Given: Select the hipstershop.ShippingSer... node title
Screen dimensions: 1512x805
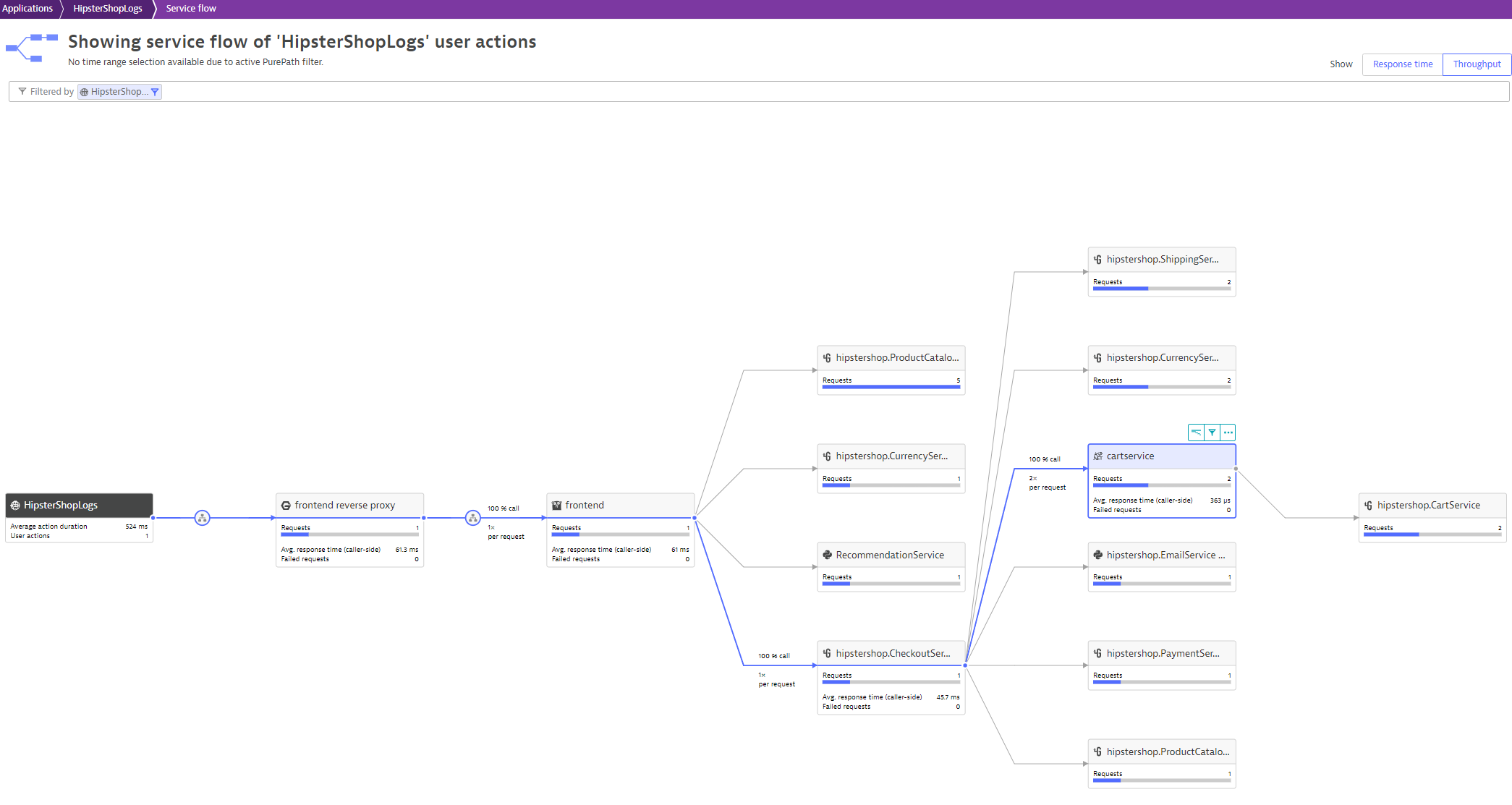Looking at the screenshot, I should point(1163,260).
